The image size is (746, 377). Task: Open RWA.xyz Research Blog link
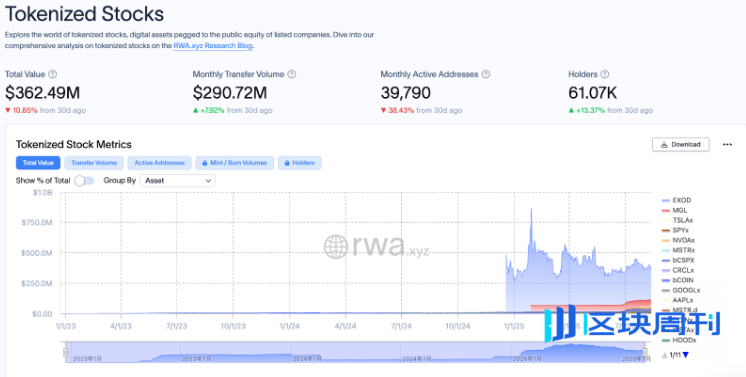pyautogui.click(x=213, y=46)
